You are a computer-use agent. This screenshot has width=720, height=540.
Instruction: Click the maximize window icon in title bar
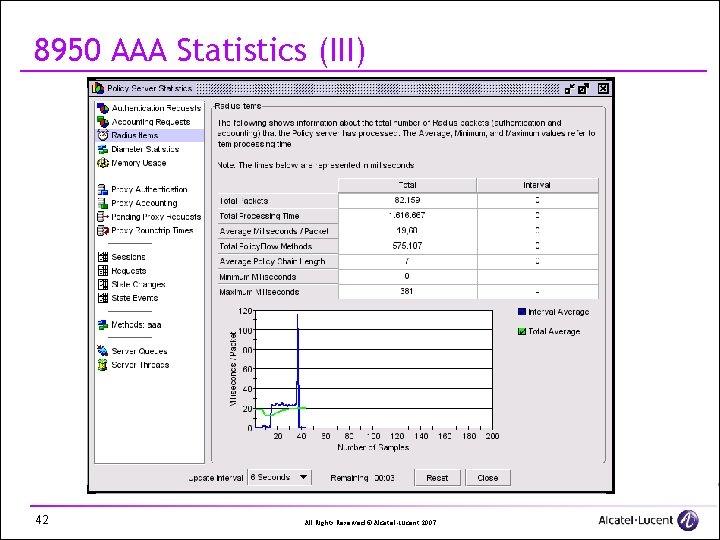584,89
